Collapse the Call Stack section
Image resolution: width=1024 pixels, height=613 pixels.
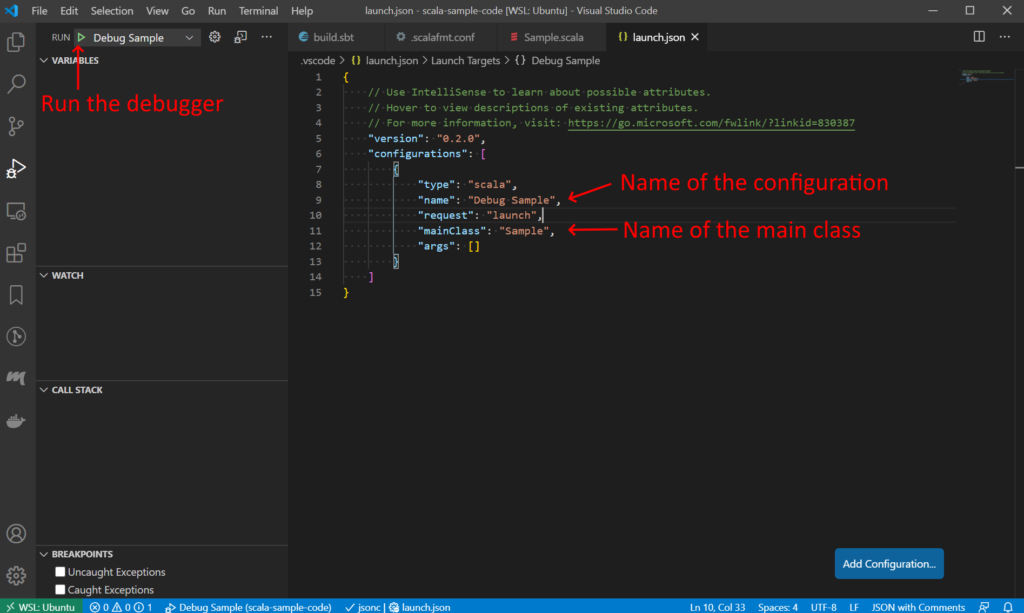coord(77,390)
